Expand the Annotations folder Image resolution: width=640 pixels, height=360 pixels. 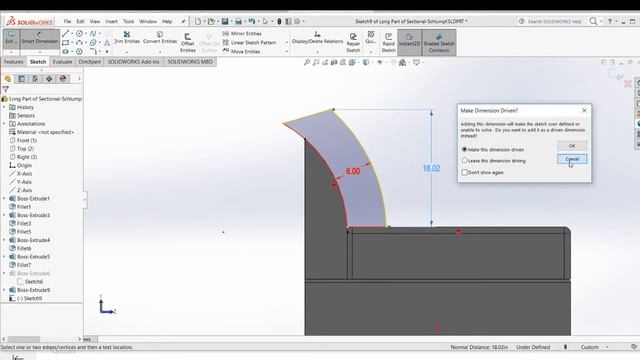point(4,124)
